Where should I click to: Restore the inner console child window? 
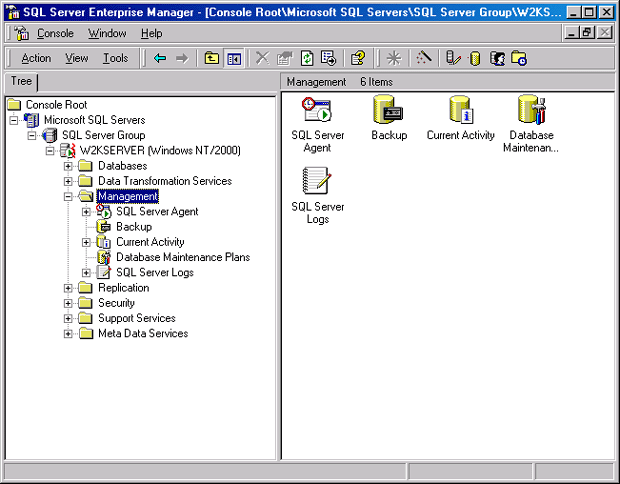[588, 32]
